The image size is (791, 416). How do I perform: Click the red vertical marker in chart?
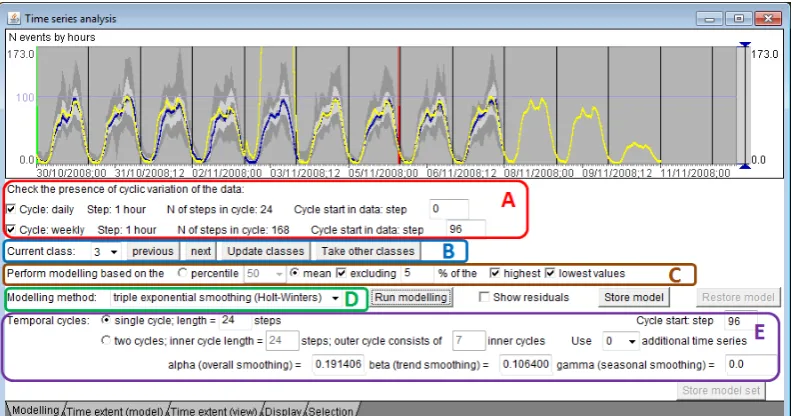tap(399, 105)
